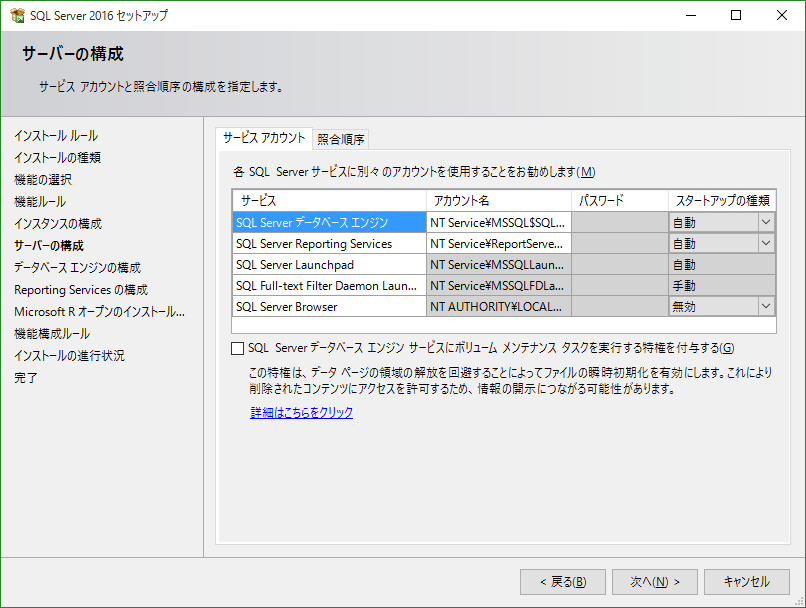This screenshot has width=806, height=608.
Task: Click account name field for SQL Server データベース エンジン
Action: point(498,223)
